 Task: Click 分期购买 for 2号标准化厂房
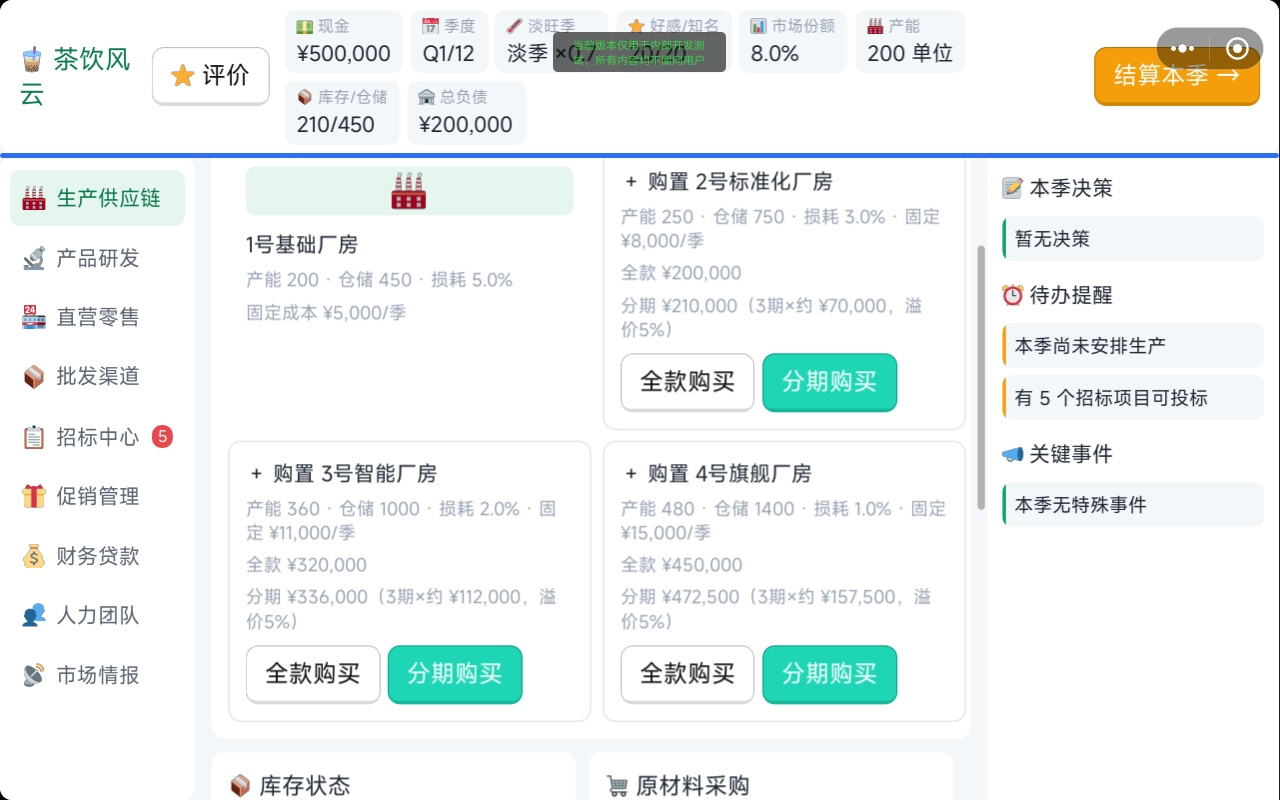pyautogui.click(x=829, y=381)
